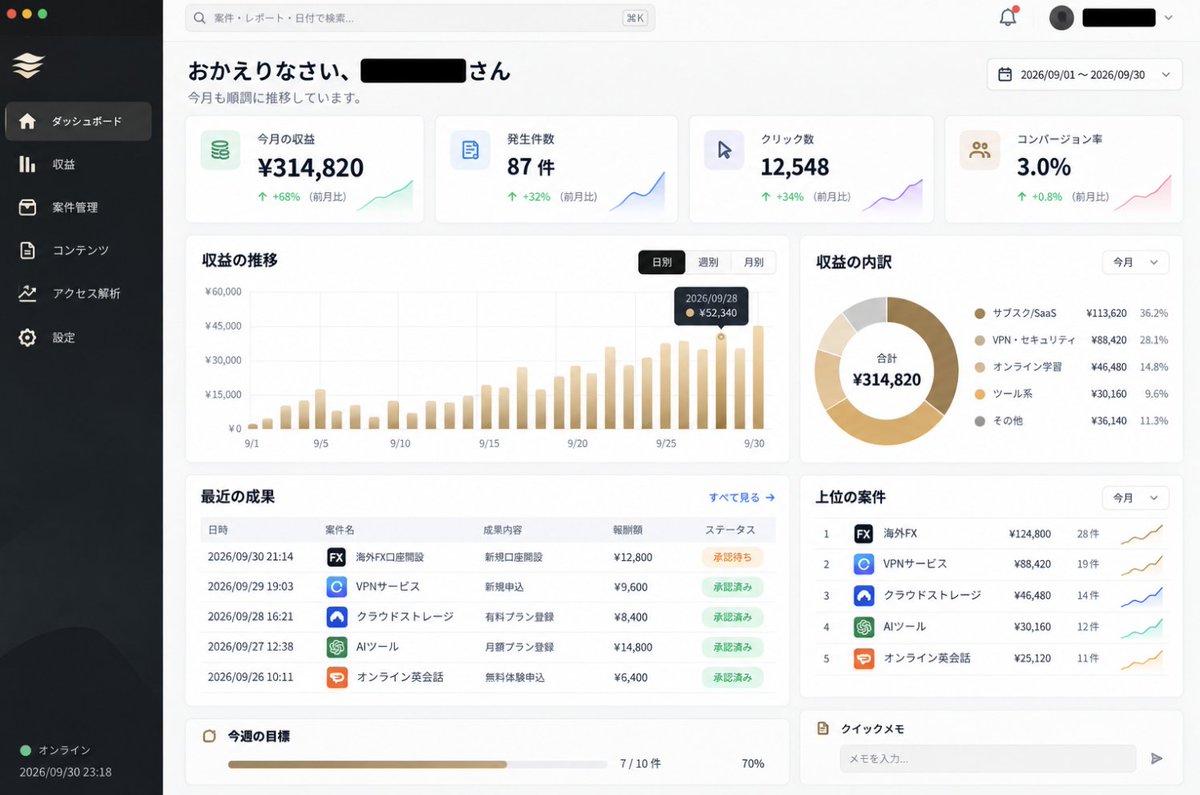Click the calendar icon in the date range
Screen dimensions: 1200x795
tap(1005, 75)
